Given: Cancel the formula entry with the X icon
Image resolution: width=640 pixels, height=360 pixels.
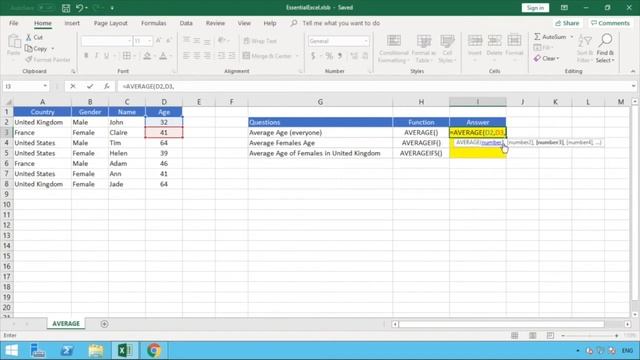Looking at the screenshot, I should tap(73, 86).
